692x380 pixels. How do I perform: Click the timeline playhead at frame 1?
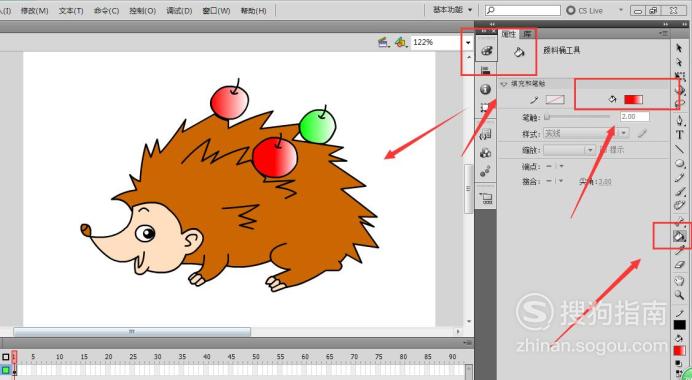(15, 357)
